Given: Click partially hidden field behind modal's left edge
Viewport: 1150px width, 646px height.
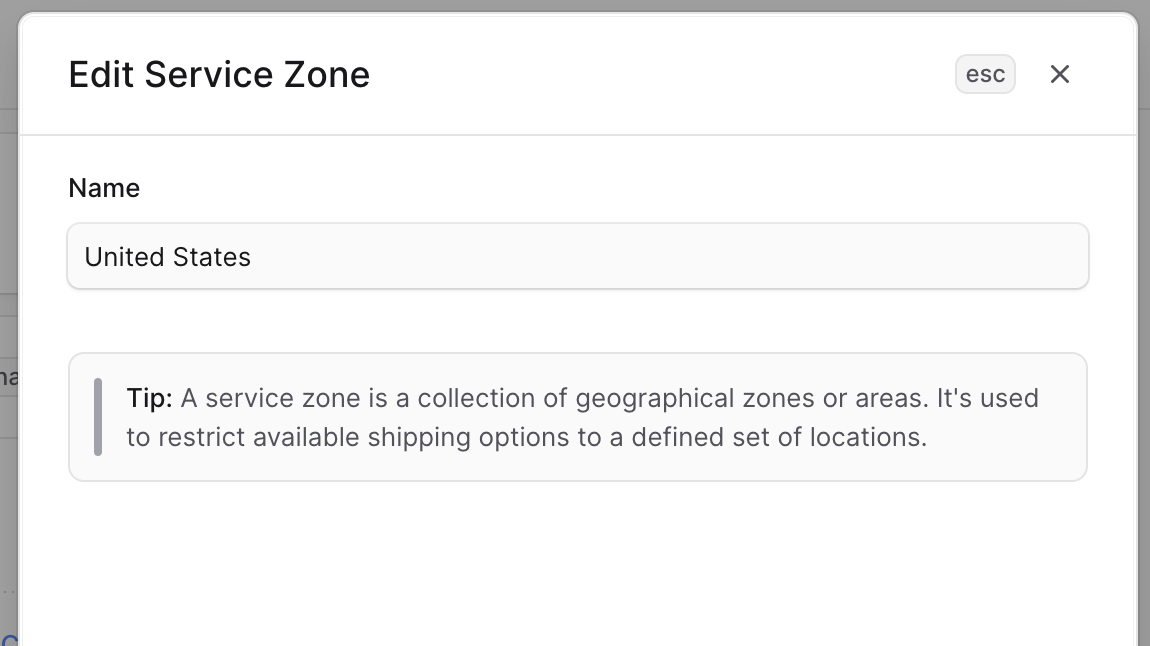Looking at the screenshot, I should 8,378.
